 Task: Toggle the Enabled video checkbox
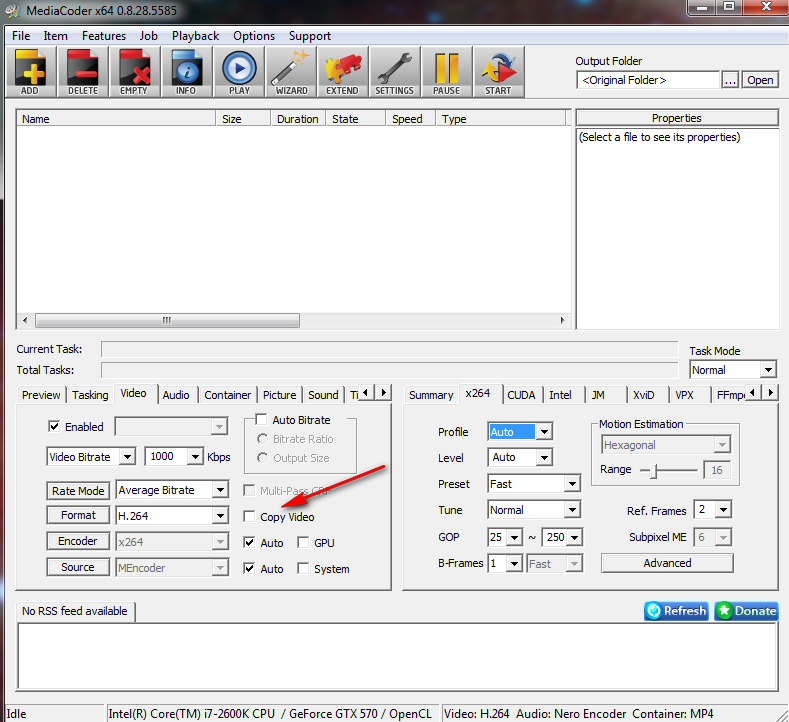click(x=54, y=426)
